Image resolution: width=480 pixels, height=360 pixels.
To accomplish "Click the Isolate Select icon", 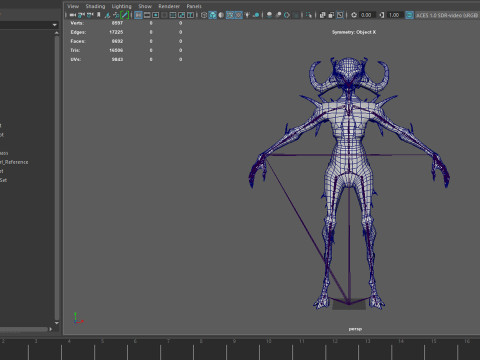I will (309, 15).
